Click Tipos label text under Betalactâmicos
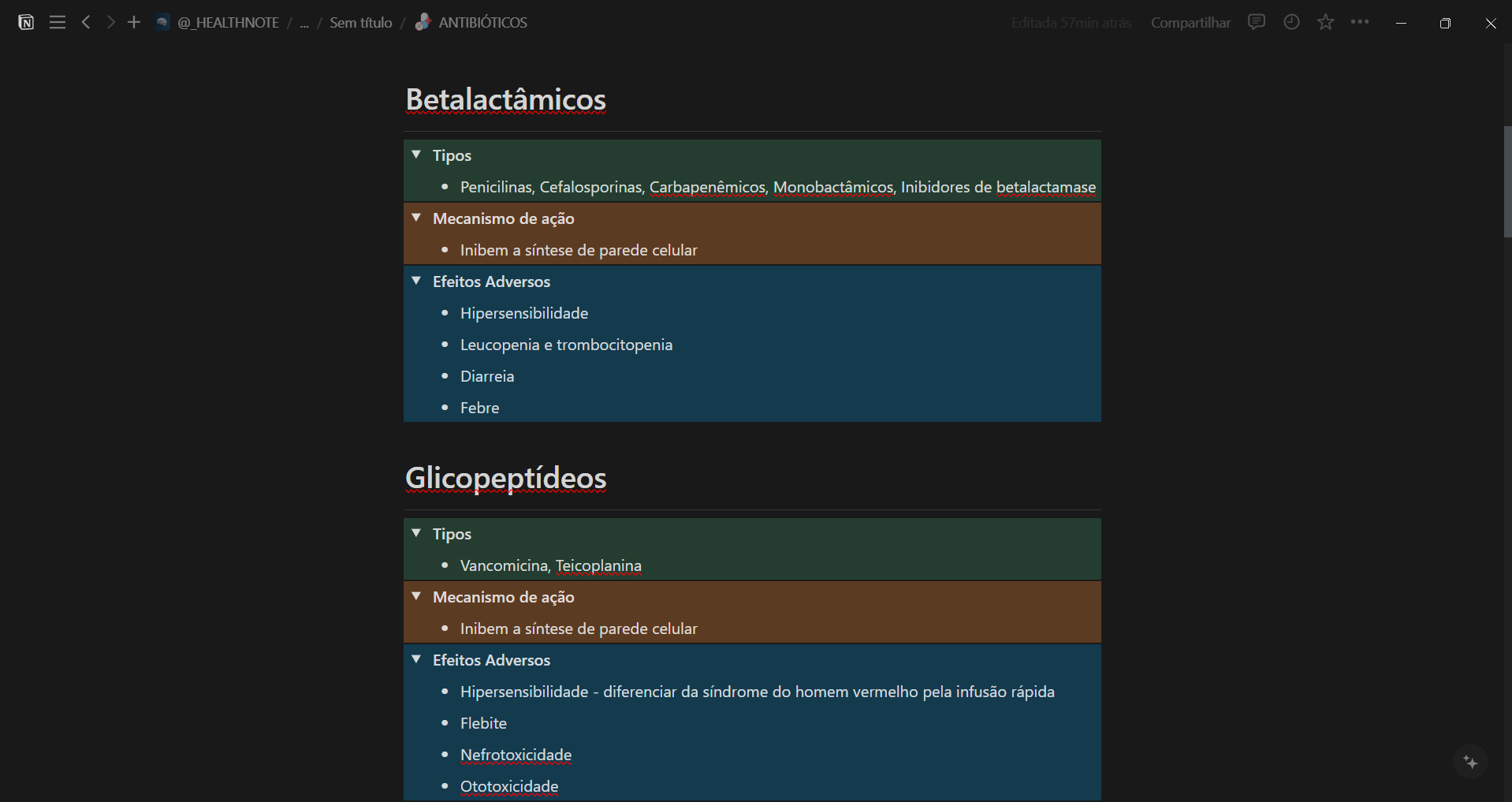 pos(452,155)
